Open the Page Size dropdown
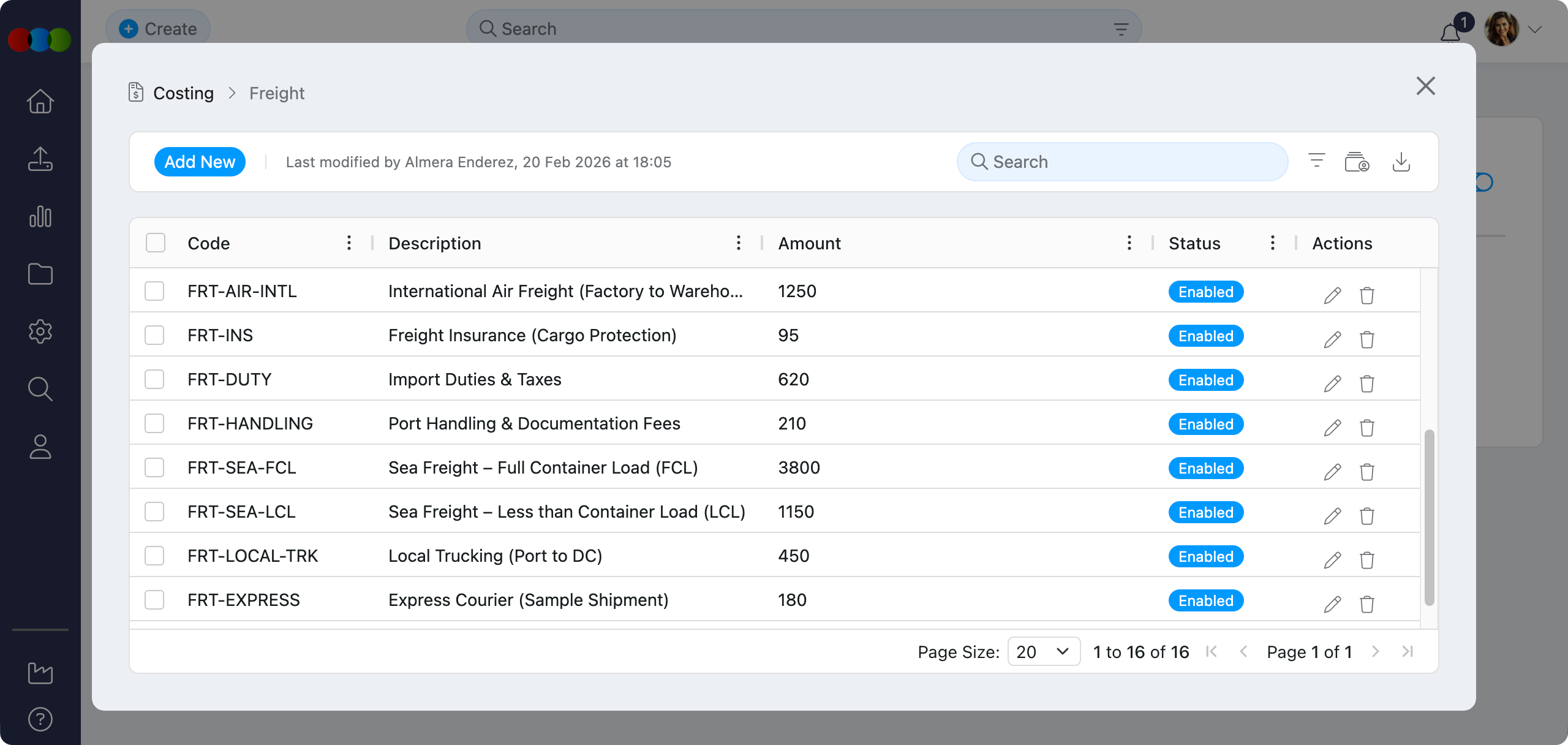This screenshot has height=745, width=1568. (x=1044, y=651)
